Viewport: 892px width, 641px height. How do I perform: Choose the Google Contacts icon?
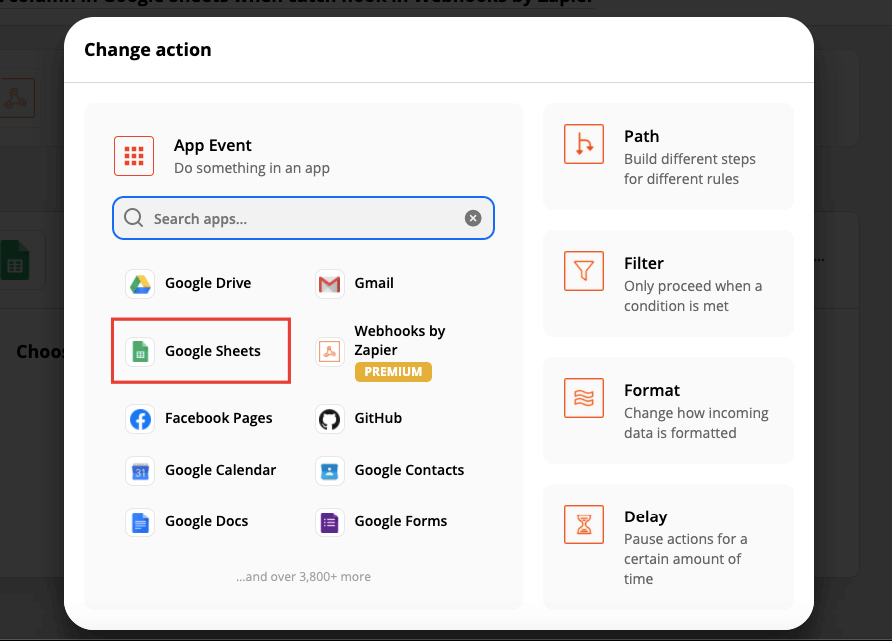329,471
